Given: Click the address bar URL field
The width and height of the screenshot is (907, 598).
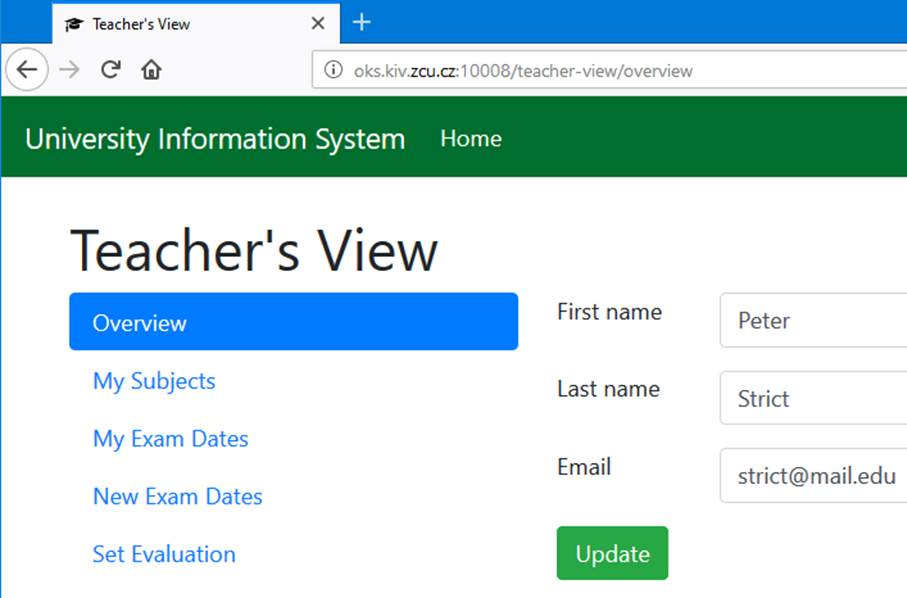Looking at the screenshot, I should point(609,70).
